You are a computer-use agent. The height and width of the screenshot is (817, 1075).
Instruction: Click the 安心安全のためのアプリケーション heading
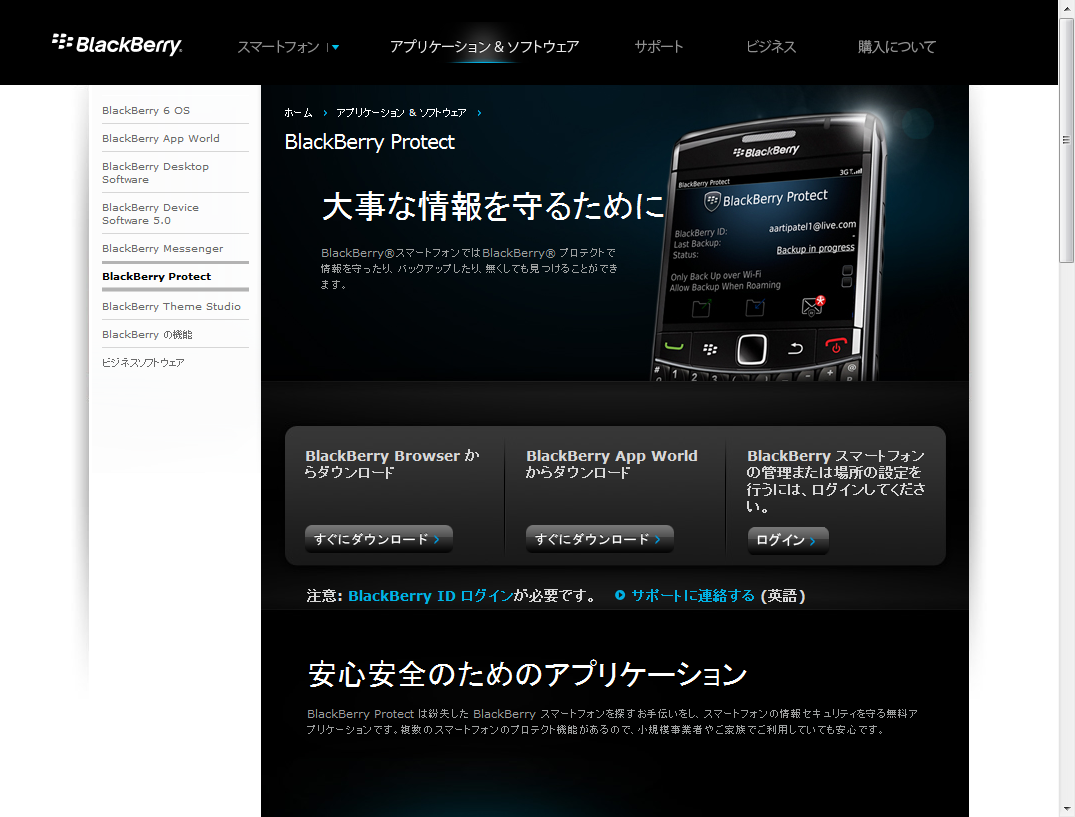(x=527, y=674)
